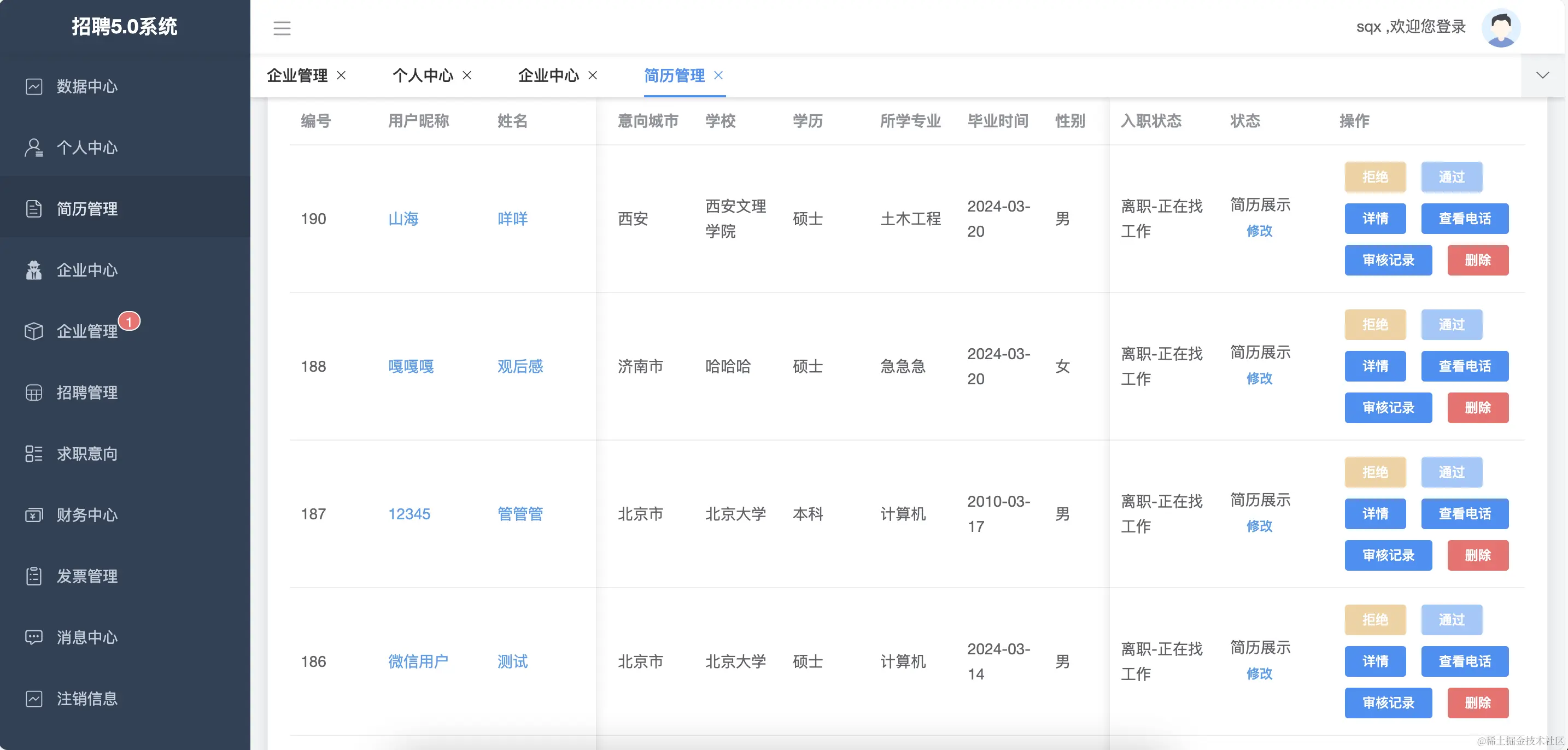1568x750 pixels.
Task: Switch to the 企业管理 tab
Action: pos(296,75)
